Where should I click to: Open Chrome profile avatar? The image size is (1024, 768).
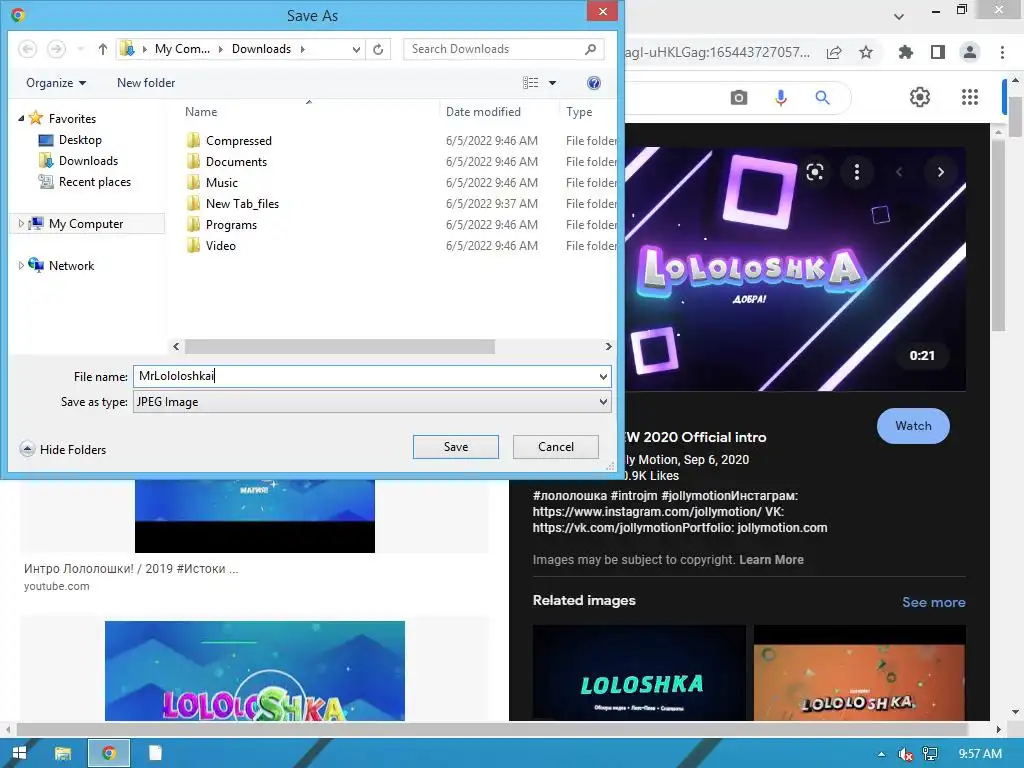click(970, 52)
